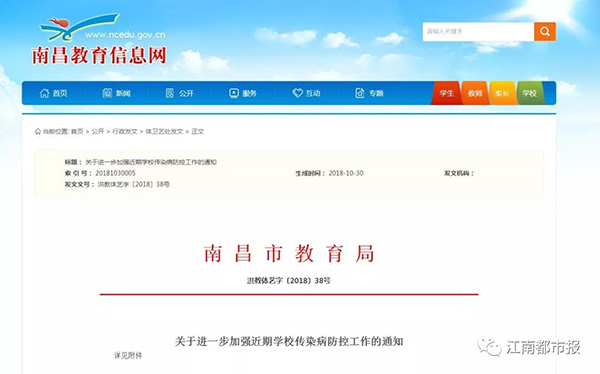This screenshot has width=600, height=374.
Task: Click the title text in the info box
Action: pyautogui.click(x=151, y=162)
